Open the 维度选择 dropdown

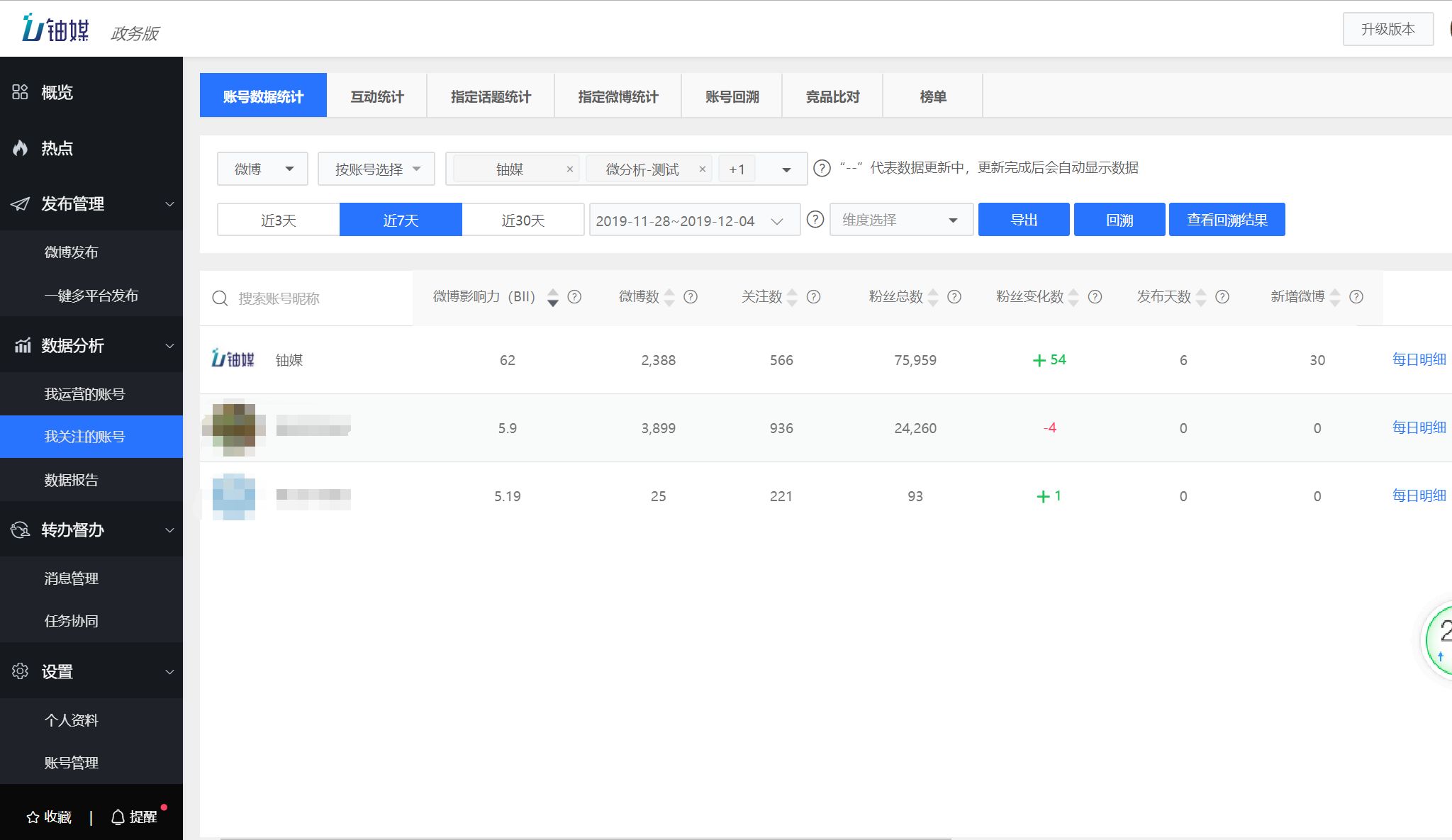coord(900,219)
